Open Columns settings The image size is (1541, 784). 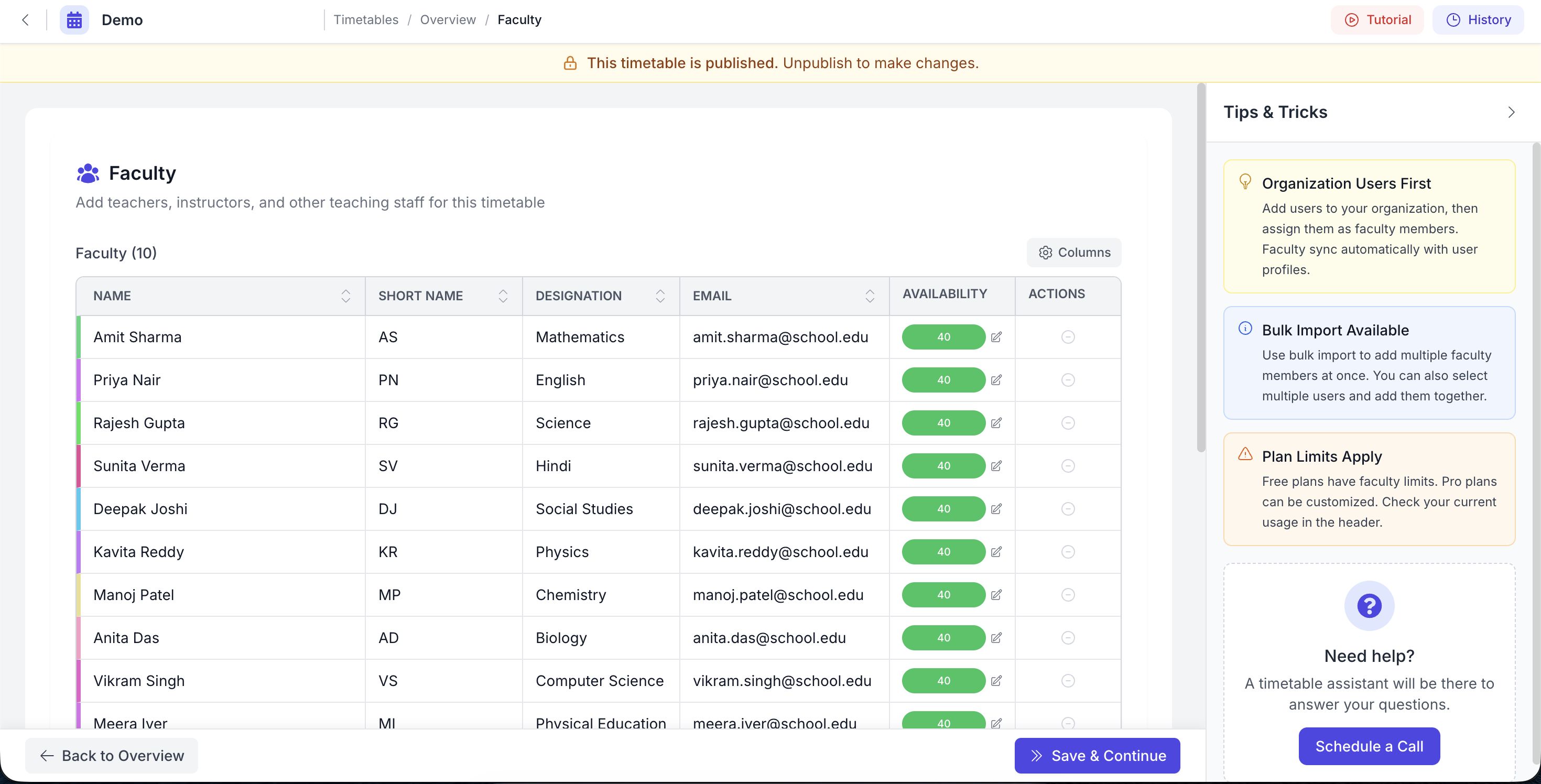tap(1075, 253)
